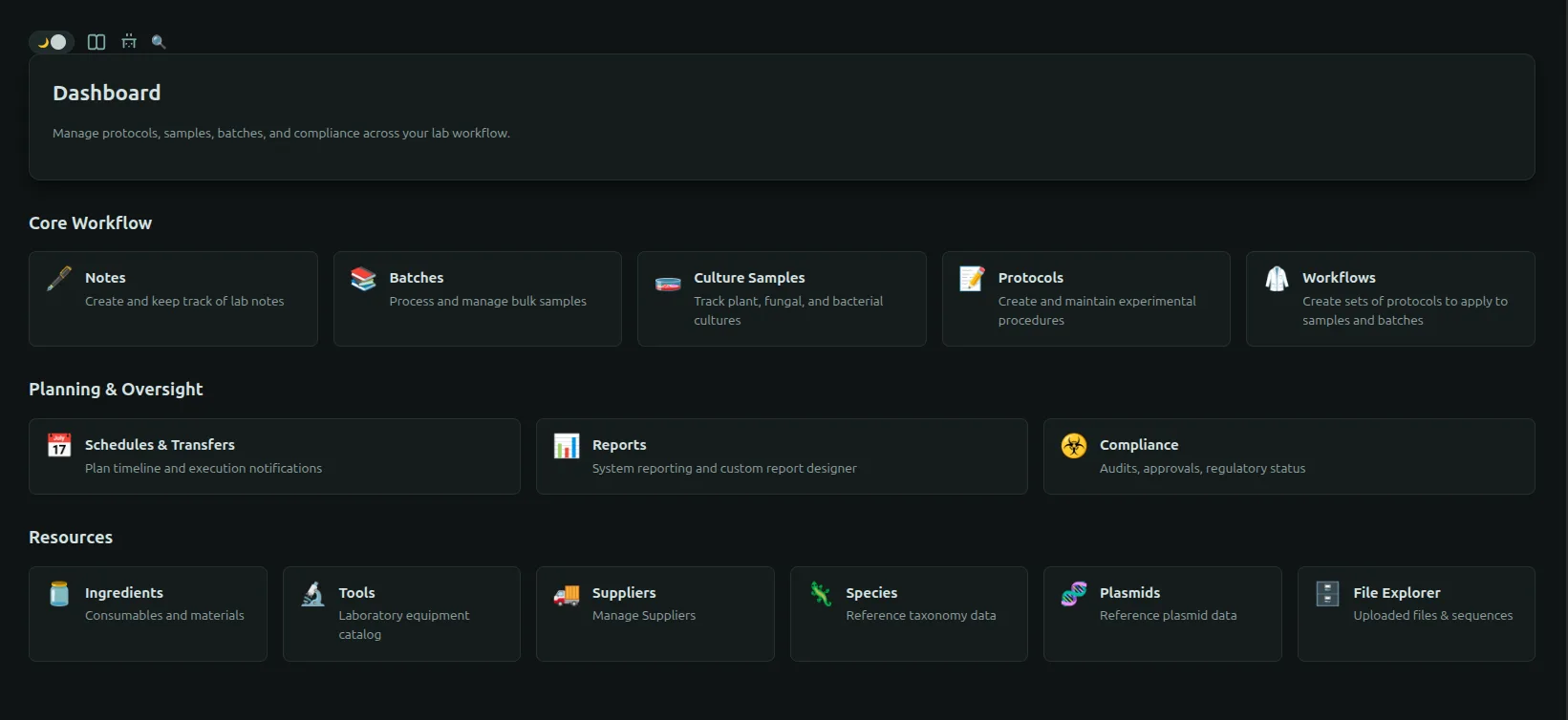Click the delivery truck icon for Suppliers
Image resolution: width=1568 pixels, height=720 pixels.
click(567, 596)
